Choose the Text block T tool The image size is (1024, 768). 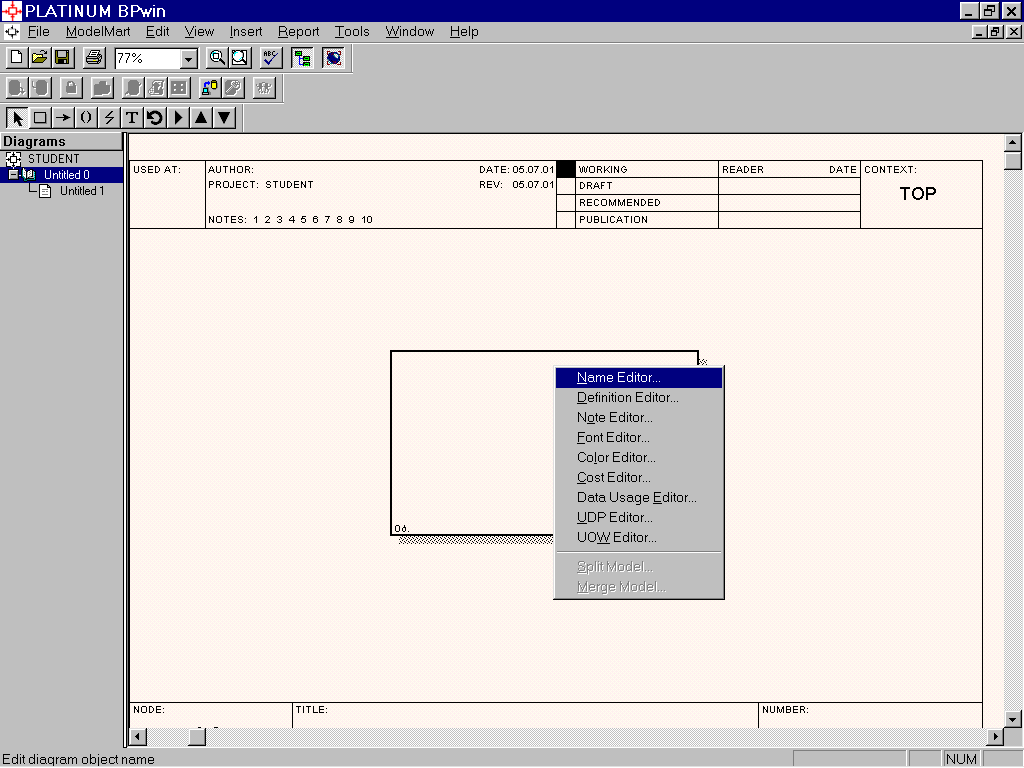[x=132, y=117]
